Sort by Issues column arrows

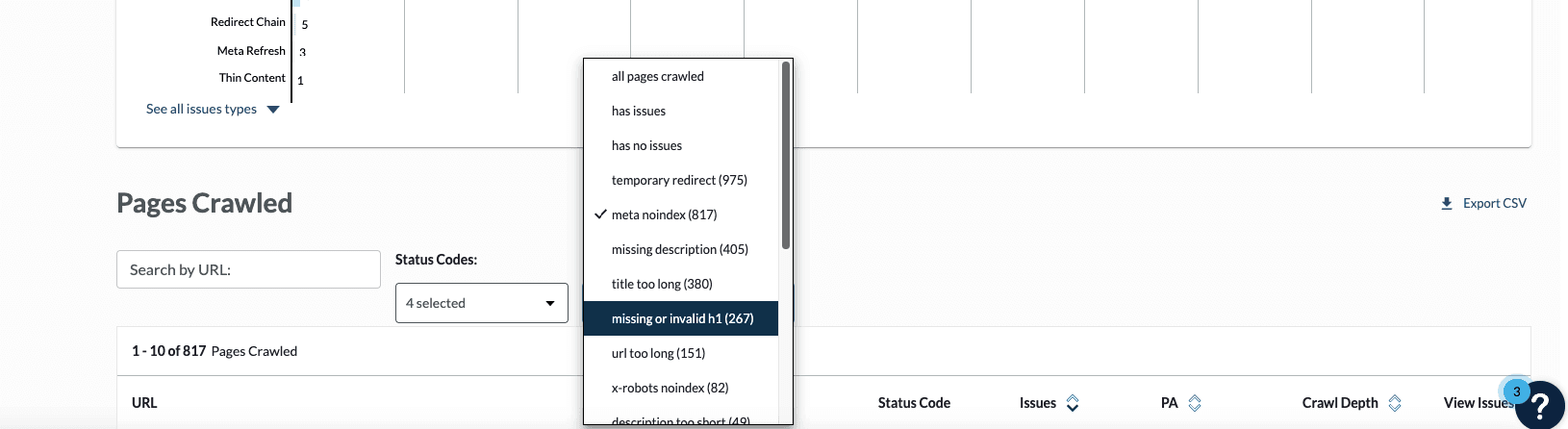(x=1073, y=403)
